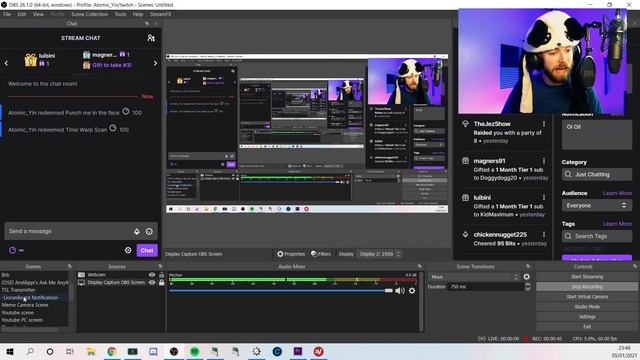Toggle lock on Webcam source
Image resolution: width=640 pixels, height=360 pixels.
pos(161,275)
